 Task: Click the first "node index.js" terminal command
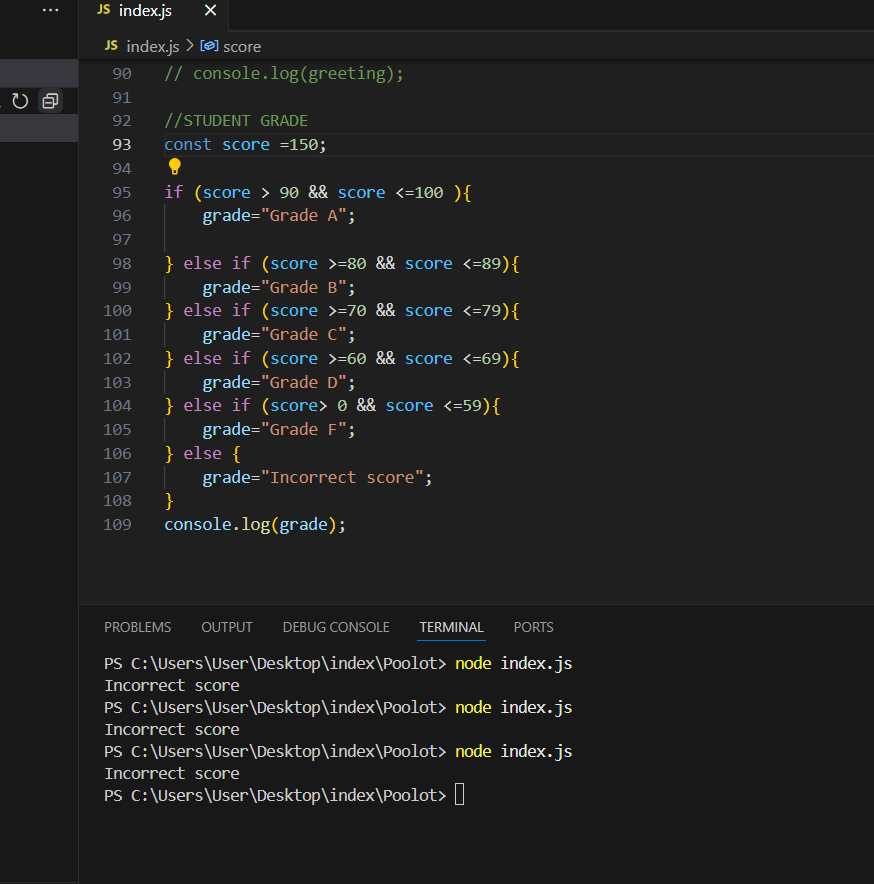(x=514, y=664)
